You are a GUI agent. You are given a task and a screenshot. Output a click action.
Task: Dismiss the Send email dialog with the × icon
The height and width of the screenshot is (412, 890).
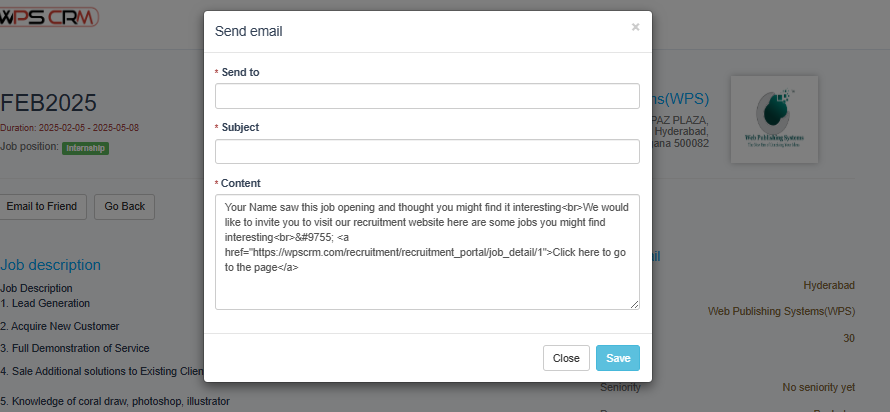click(635, 27)
